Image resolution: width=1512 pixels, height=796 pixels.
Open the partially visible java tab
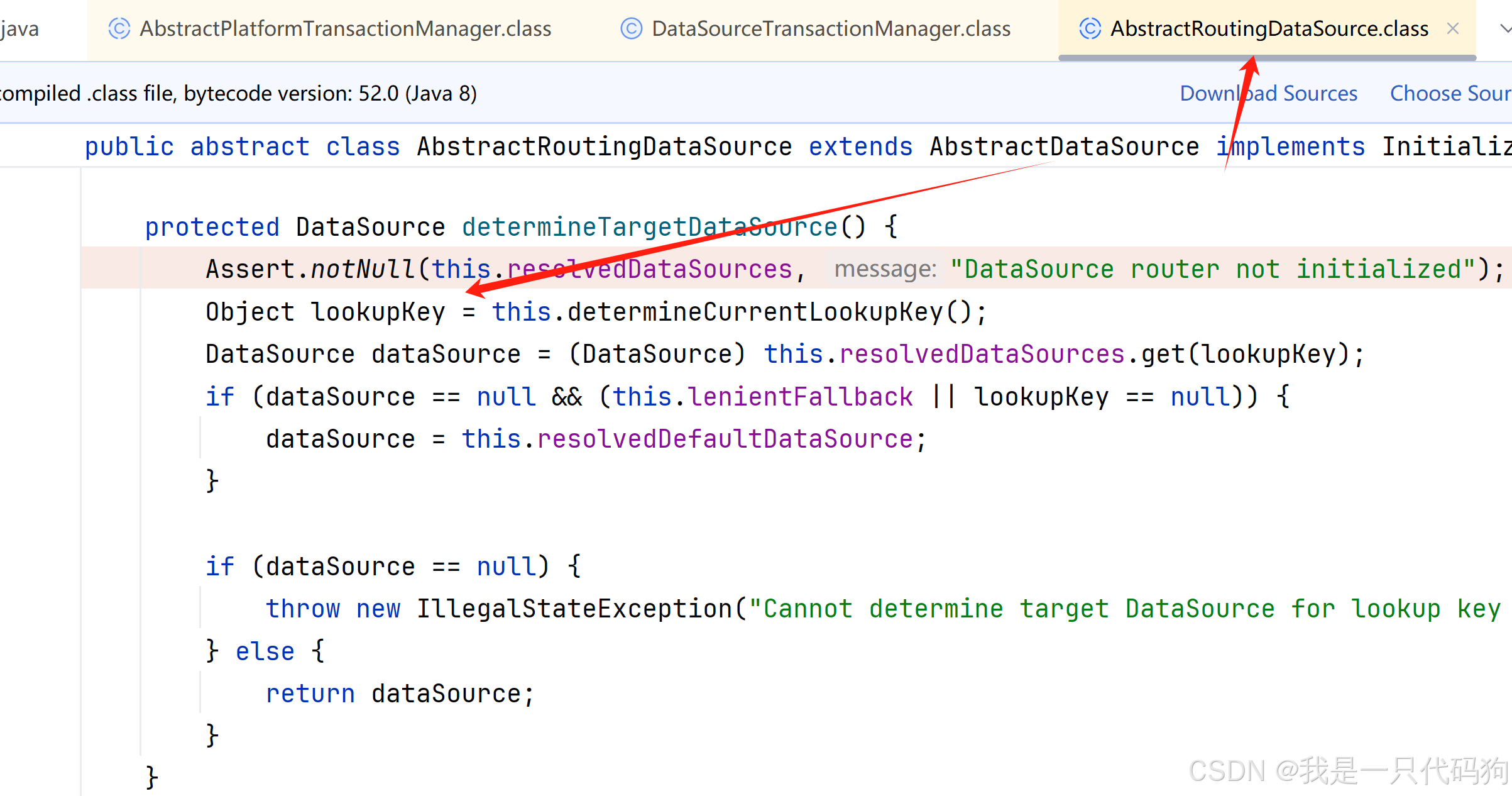tap(20, 29)
